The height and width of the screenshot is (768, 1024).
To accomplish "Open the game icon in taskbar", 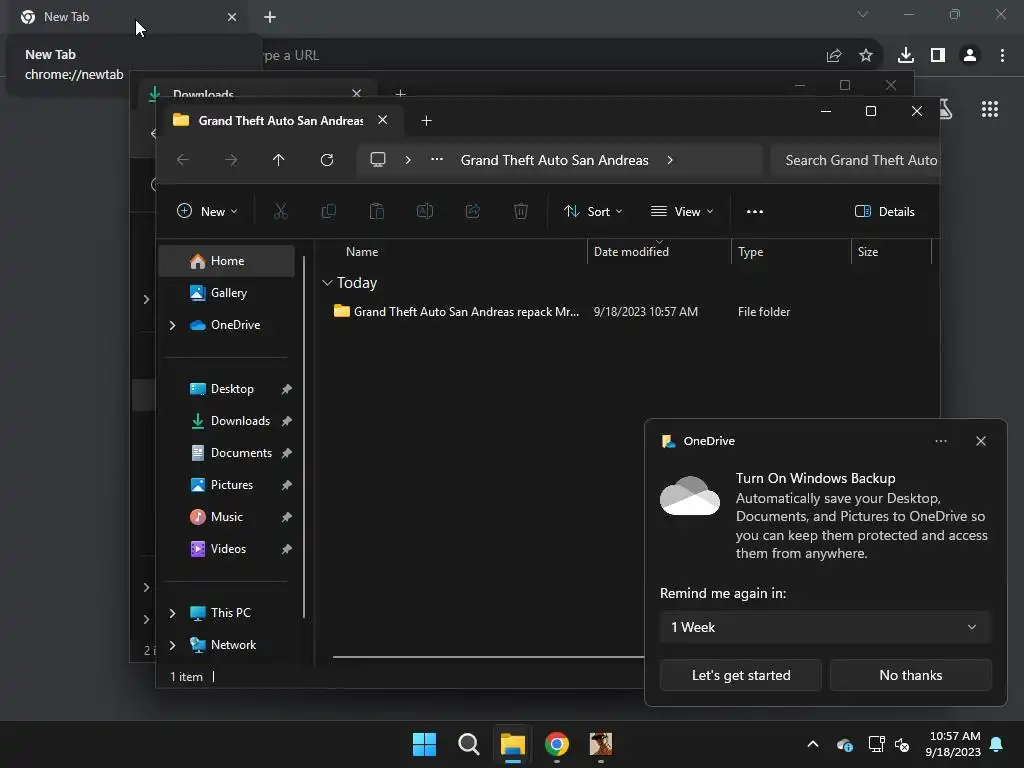I will pos(601,744).
